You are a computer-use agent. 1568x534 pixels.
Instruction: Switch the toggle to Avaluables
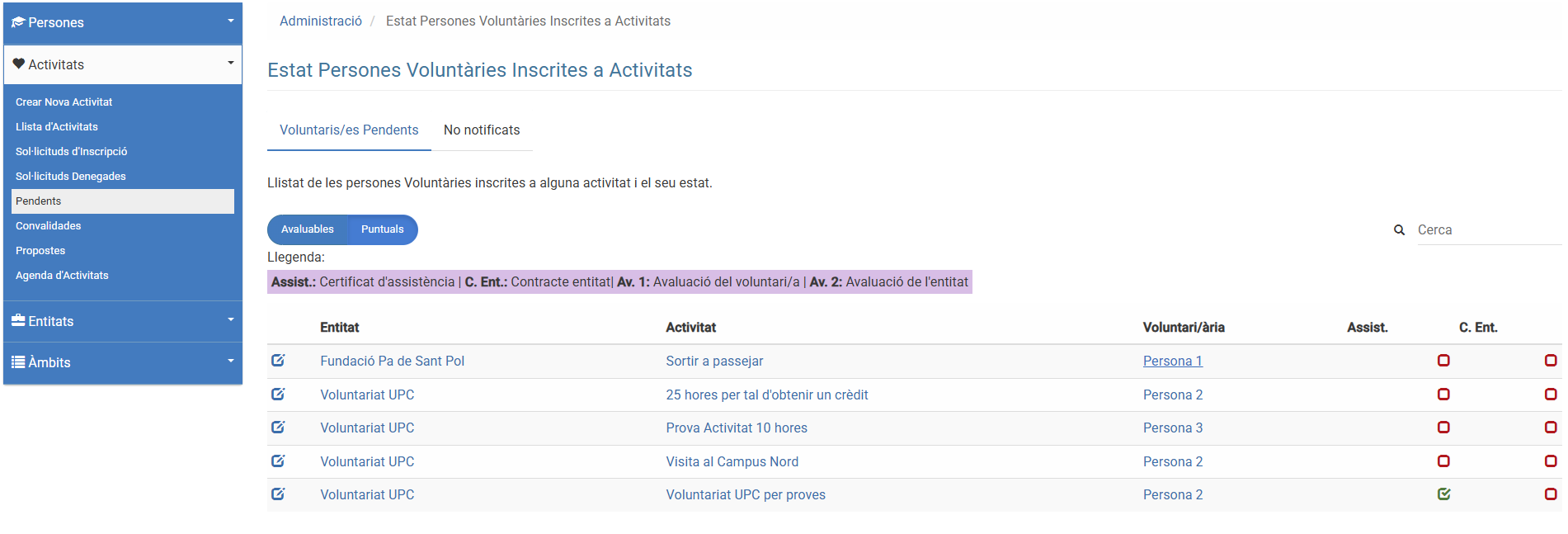307,229
